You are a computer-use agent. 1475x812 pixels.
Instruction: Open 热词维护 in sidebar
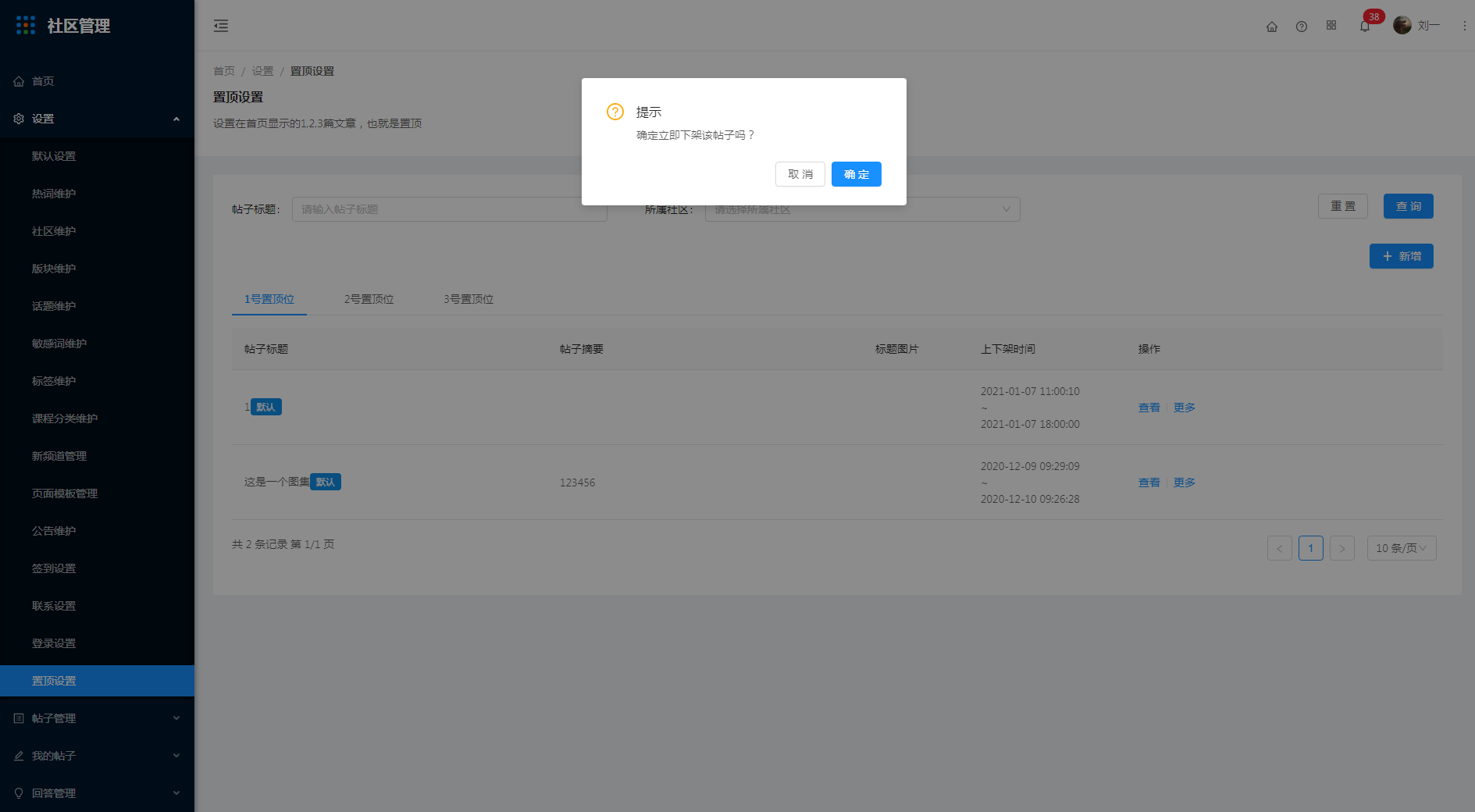click(97, 194)
